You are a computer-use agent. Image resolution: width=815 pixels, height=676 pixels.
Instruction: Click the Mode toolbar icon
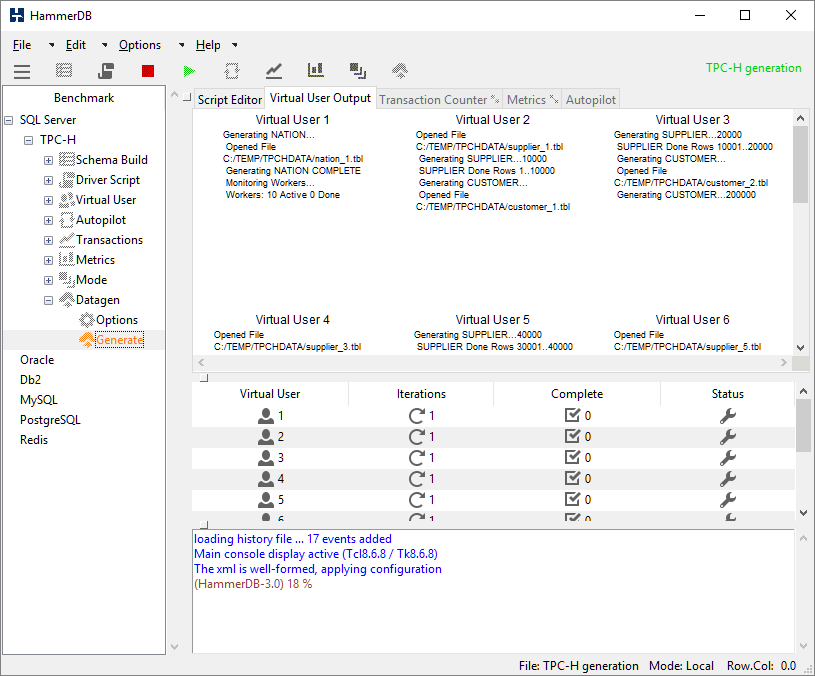click(358, 71)
